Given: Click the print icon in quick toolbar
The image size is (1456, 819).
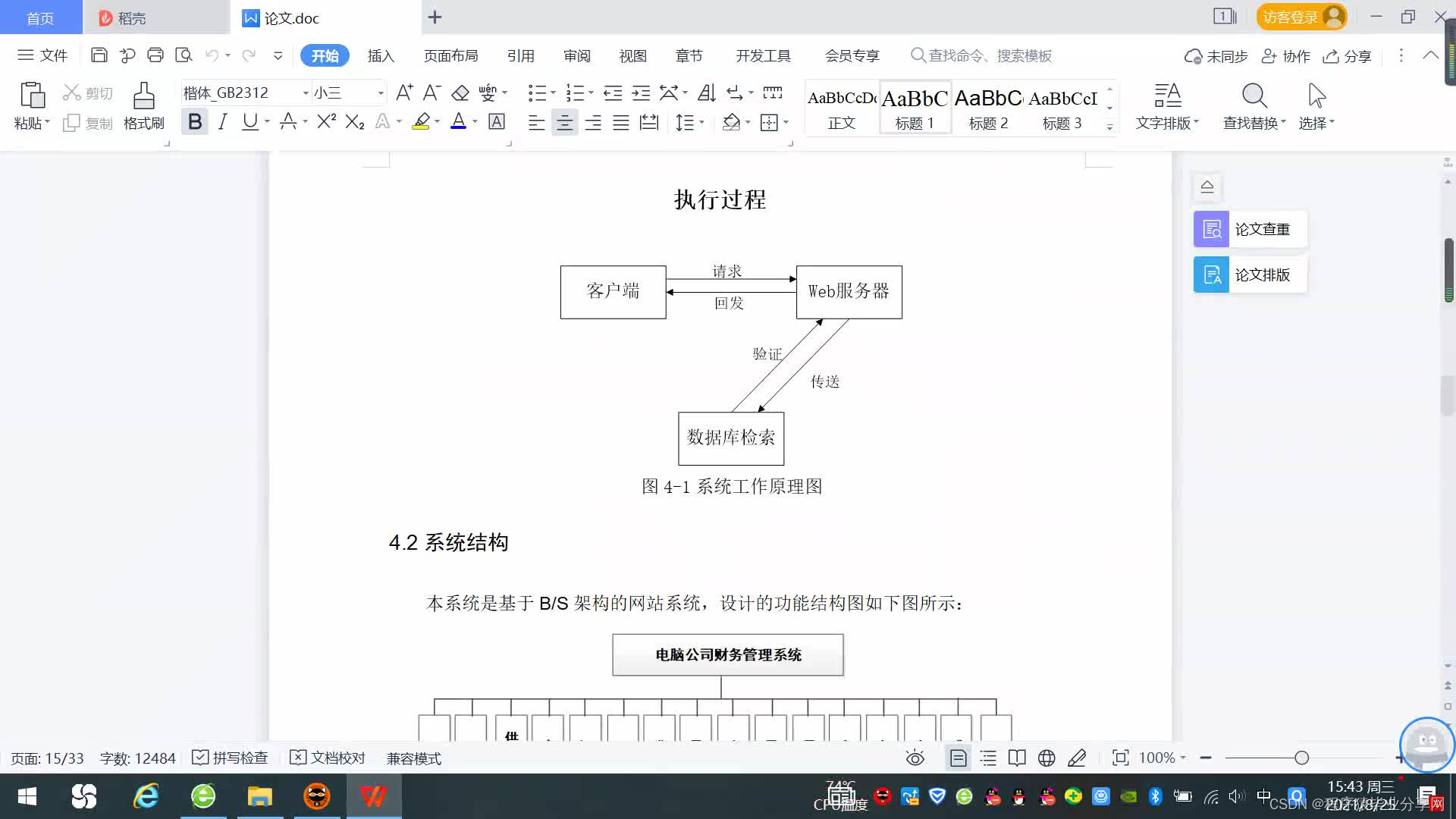Looking at the screenshot, I should pyautogui.click(x=155, y=55).
